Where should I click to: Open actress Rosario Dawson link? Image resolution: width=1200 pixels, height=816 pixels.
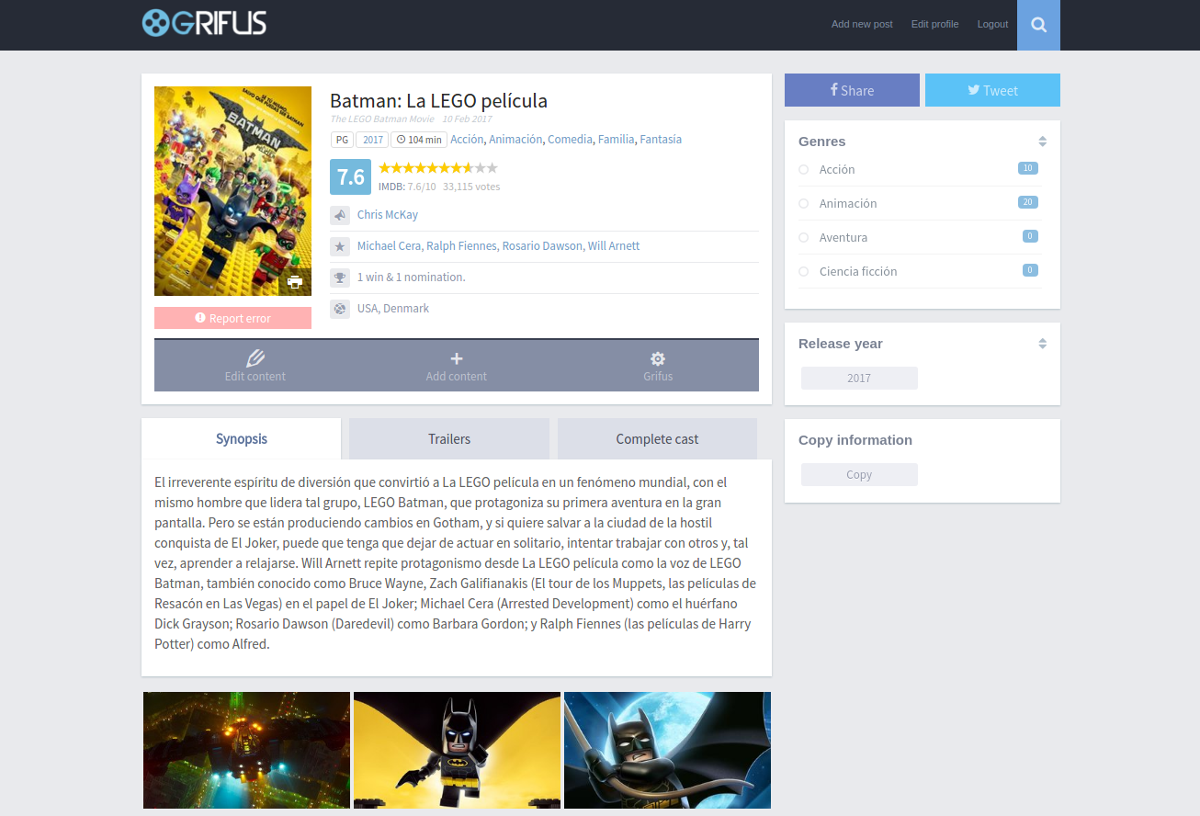[x=542, y=246]
